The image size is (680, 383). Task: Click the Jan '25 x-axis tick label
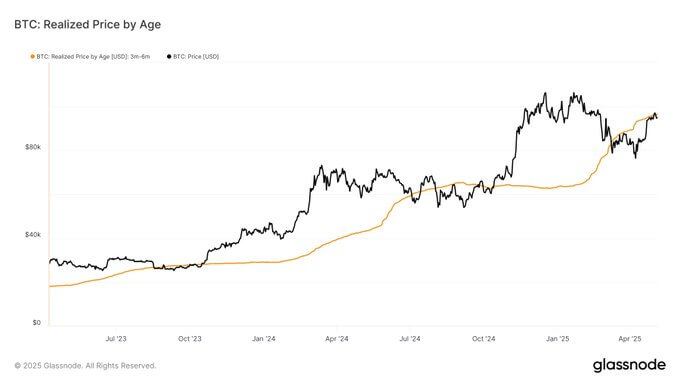[558, 338]
